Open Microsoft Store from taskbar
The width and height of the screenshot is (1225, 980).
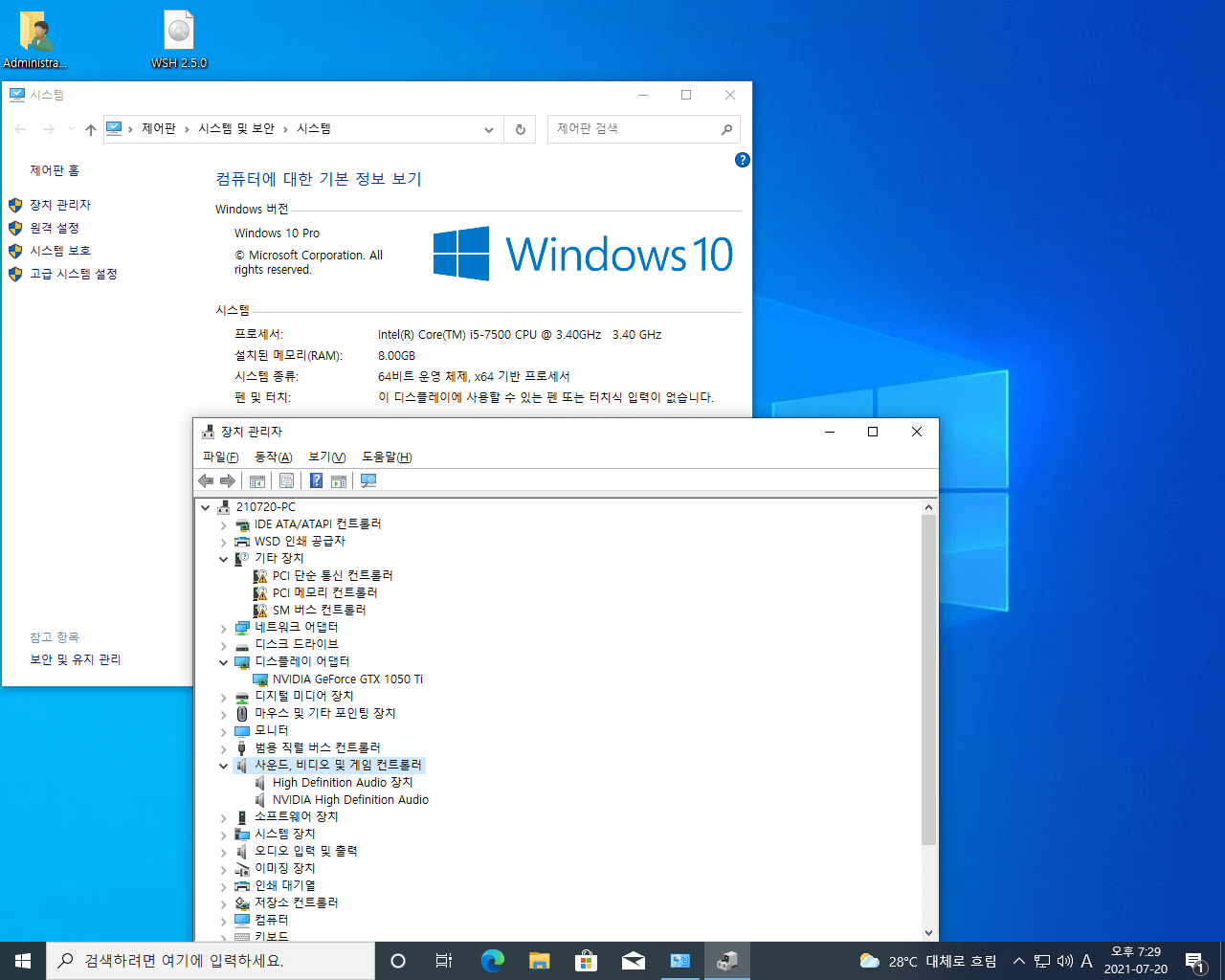586,961
